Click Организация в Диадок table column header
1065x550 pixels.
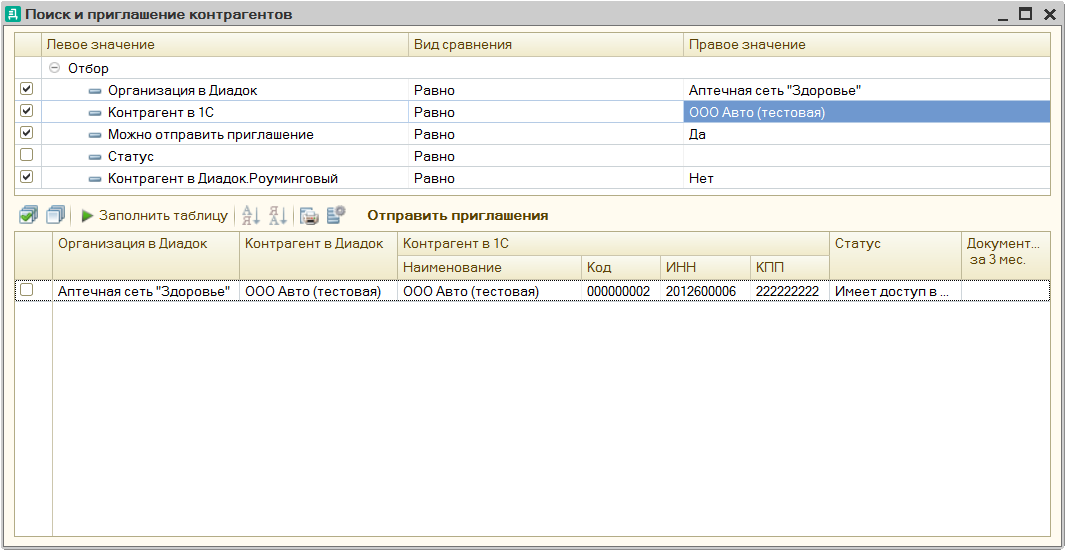(x=146, y=255)
